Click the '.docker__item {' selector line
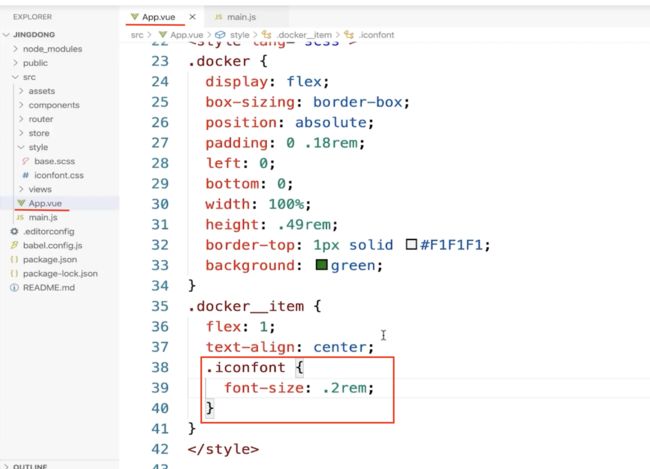 254,306
